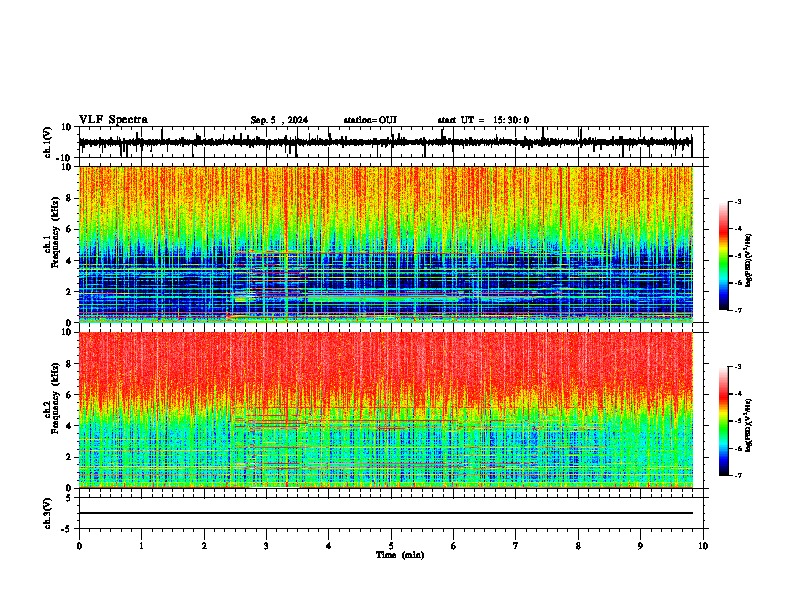Click the "10" tick on the time axis
This screenshot has height=612, width=792.
click(x=703, y=546)
